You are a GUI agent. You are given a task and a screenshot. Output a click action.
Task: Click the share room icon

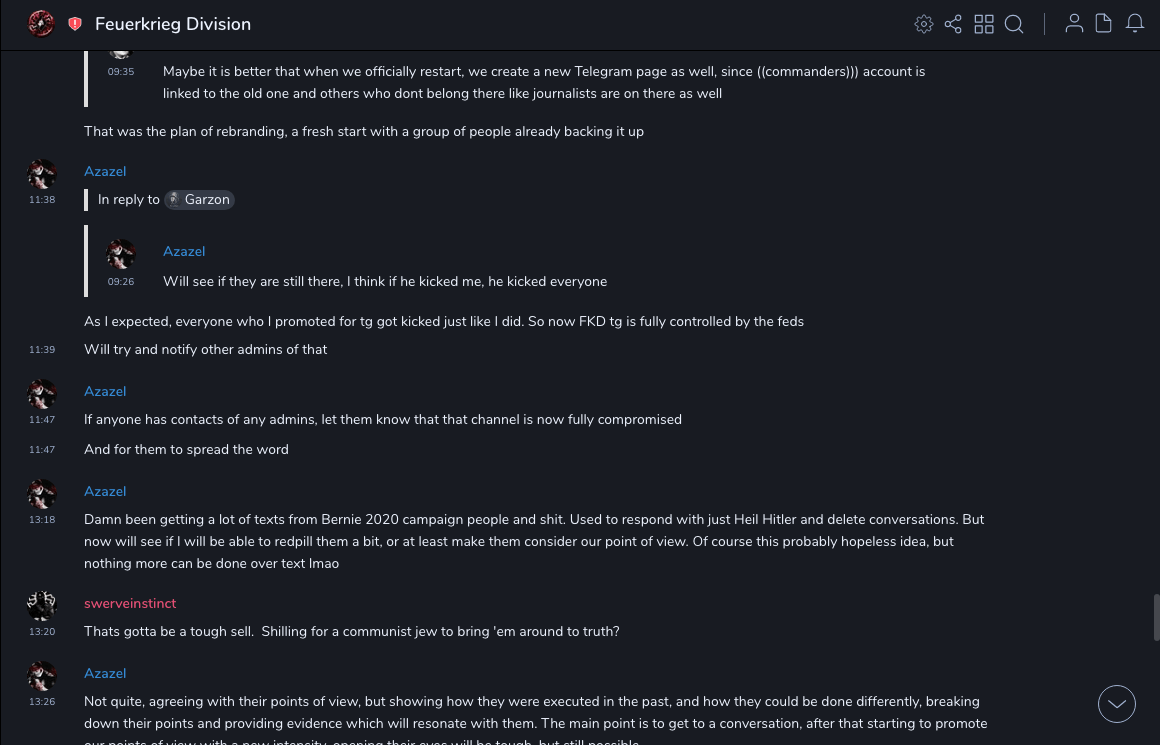pos(953,24)
